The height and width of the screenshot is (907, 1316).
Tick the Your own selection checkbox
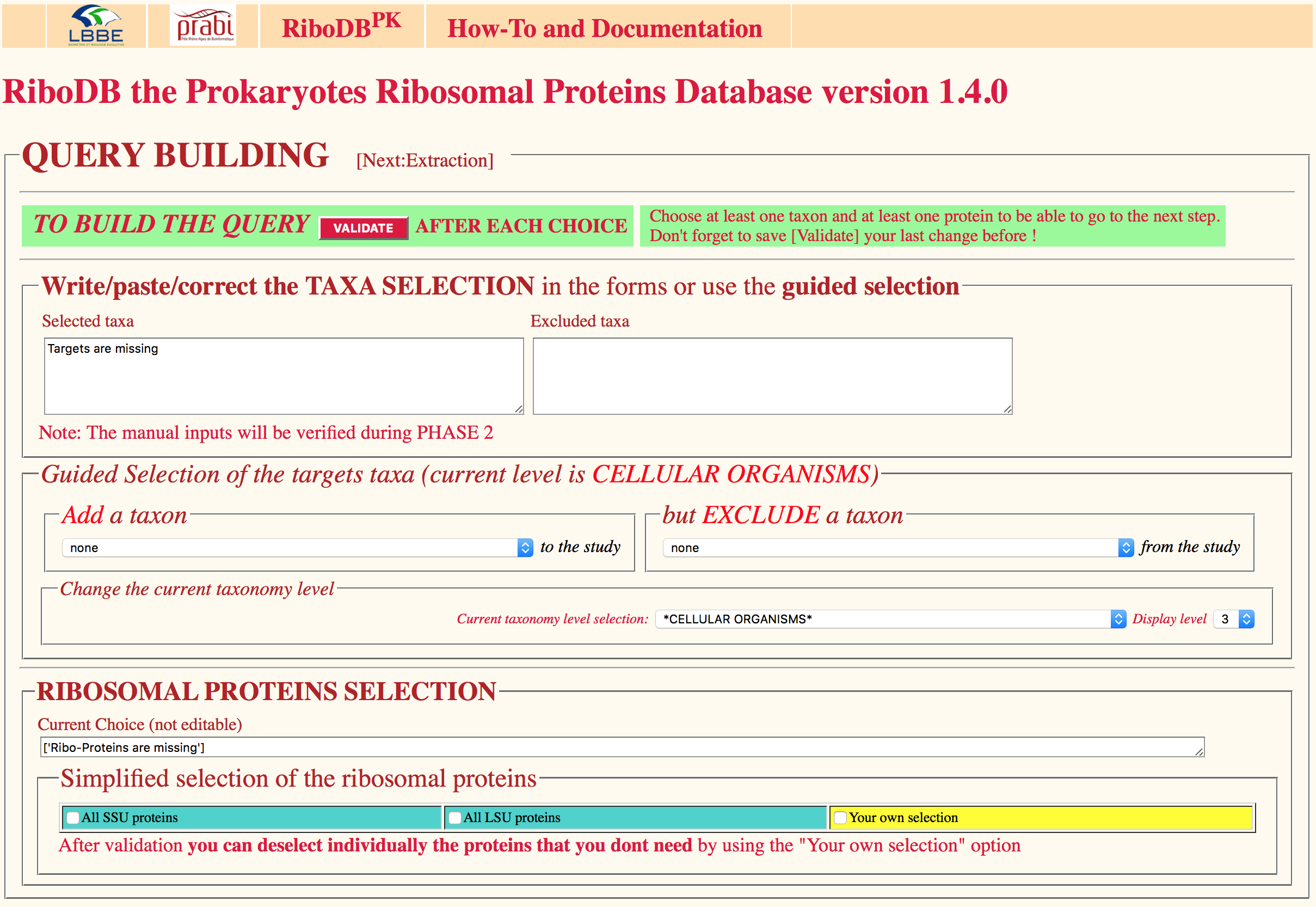pyautogui.click(x=840, y=818)
